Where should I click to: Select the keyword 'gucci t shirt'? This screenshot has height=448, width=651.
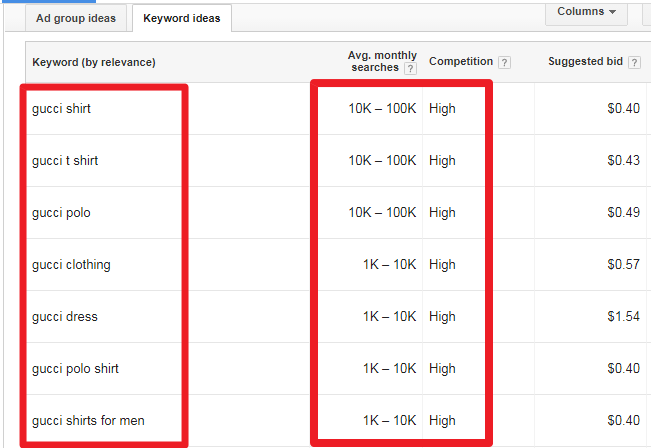[65, 161]
